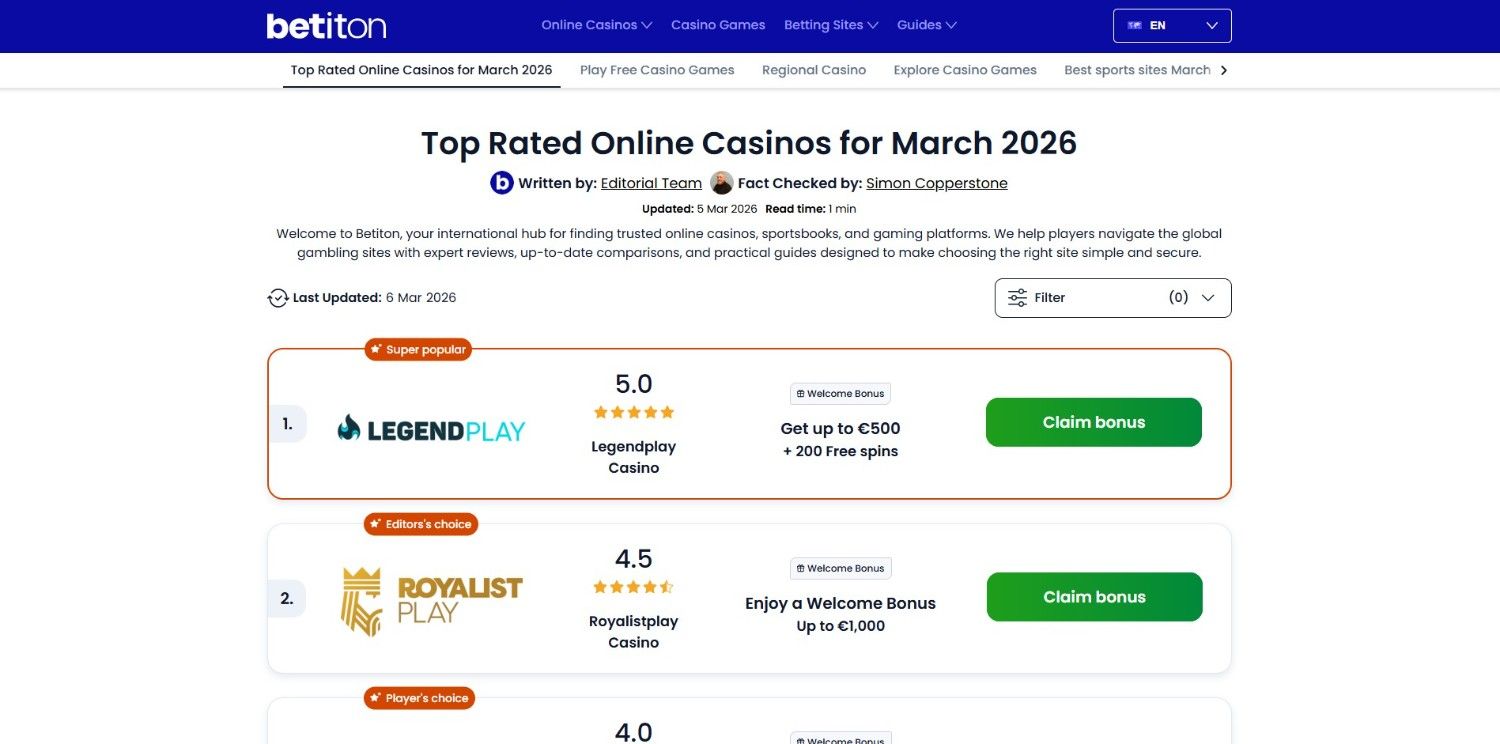Click the right arrow at the end of the tab bar
The height and width of the screenshot is (744, 1500).
pyautogui.click(x=1223, y=70)
